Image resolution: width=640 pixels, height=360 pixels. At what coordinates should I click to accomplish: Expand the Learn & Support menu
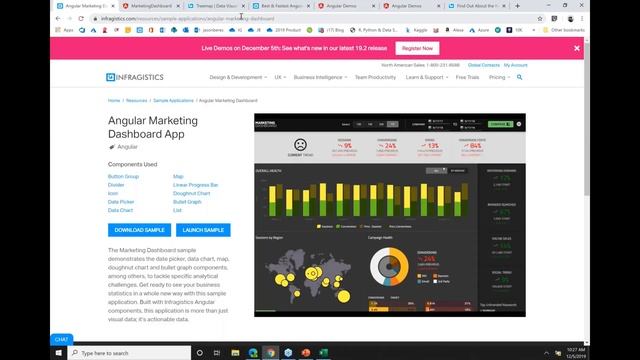pyautogui.click(x=427, y=77)
